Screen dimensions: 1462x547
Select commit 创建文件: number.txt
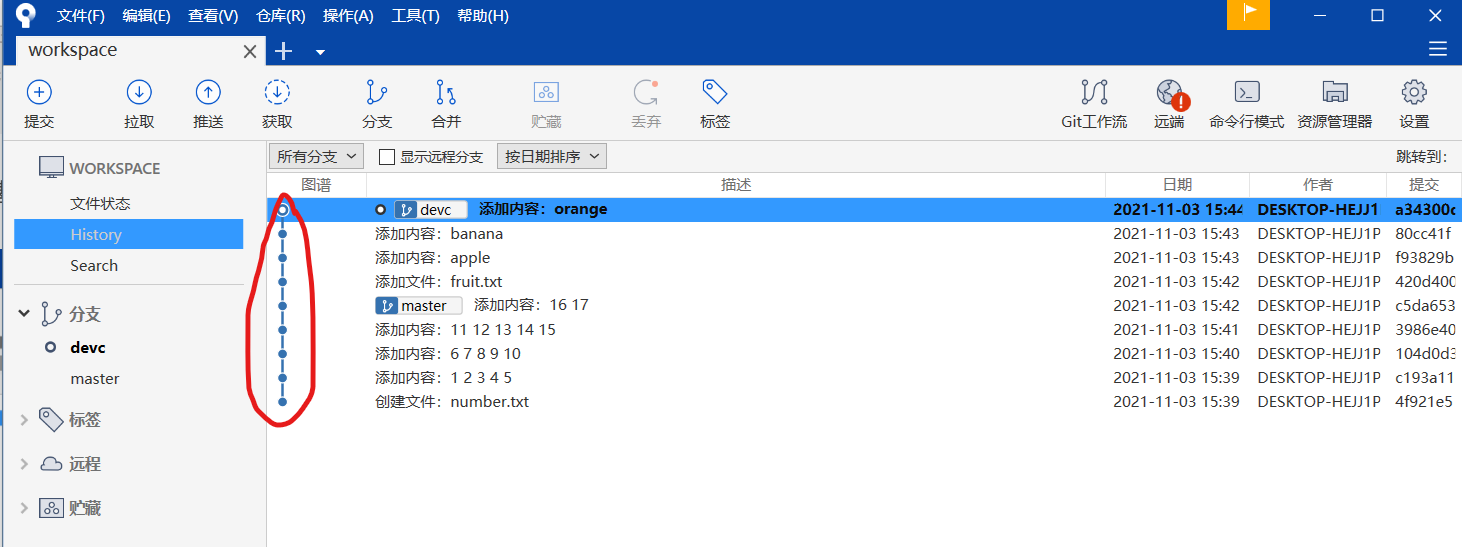[864, 401]
